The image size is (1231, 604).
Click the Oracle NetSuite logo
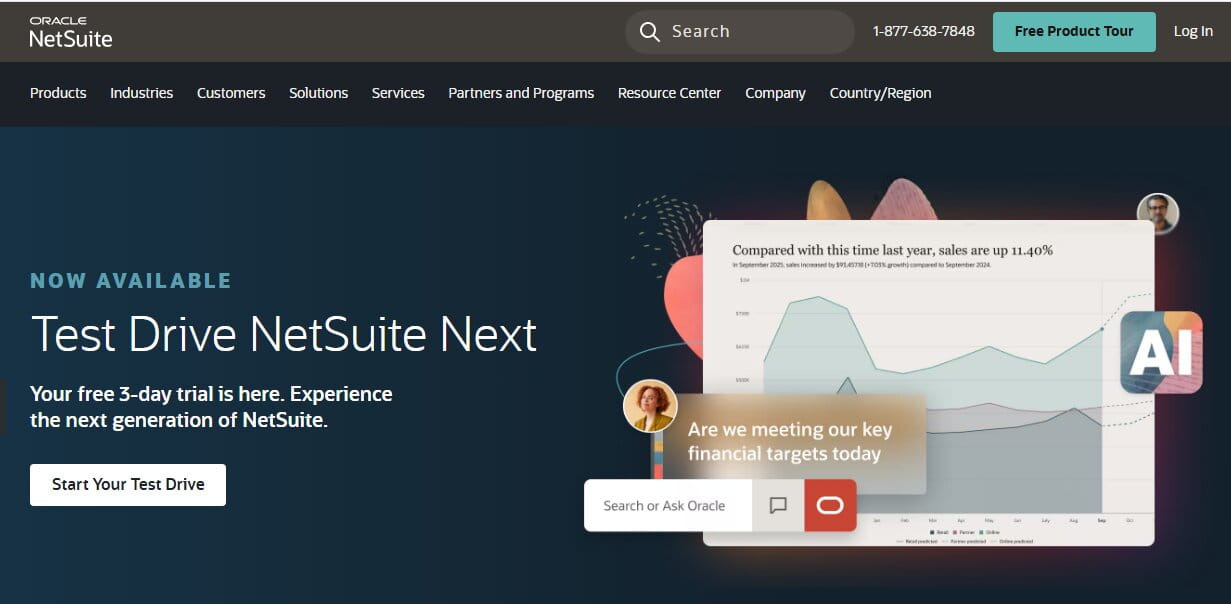[71, 32]
